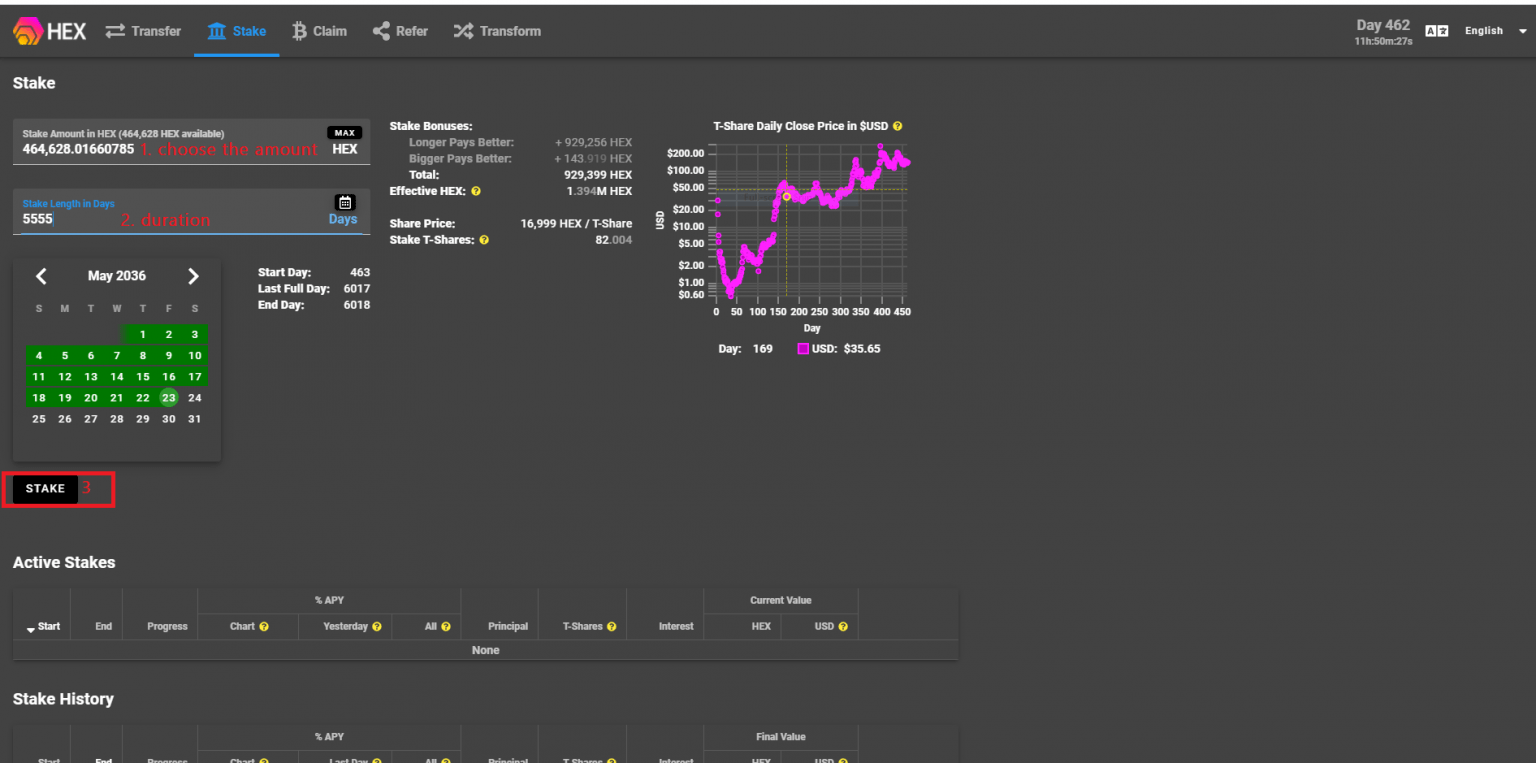Open help icon next to Effective HEX
The image size is (1536, 763).
pos(476,191)
